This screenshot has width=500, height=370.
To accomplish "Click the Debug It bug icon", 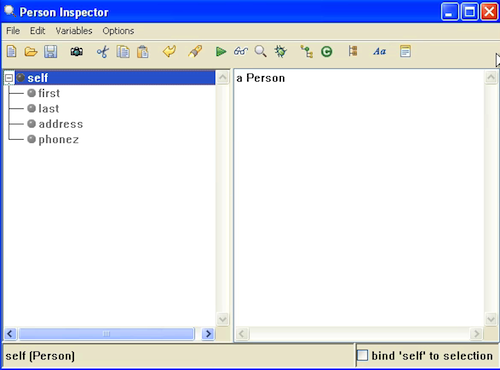I will (280, 52).
